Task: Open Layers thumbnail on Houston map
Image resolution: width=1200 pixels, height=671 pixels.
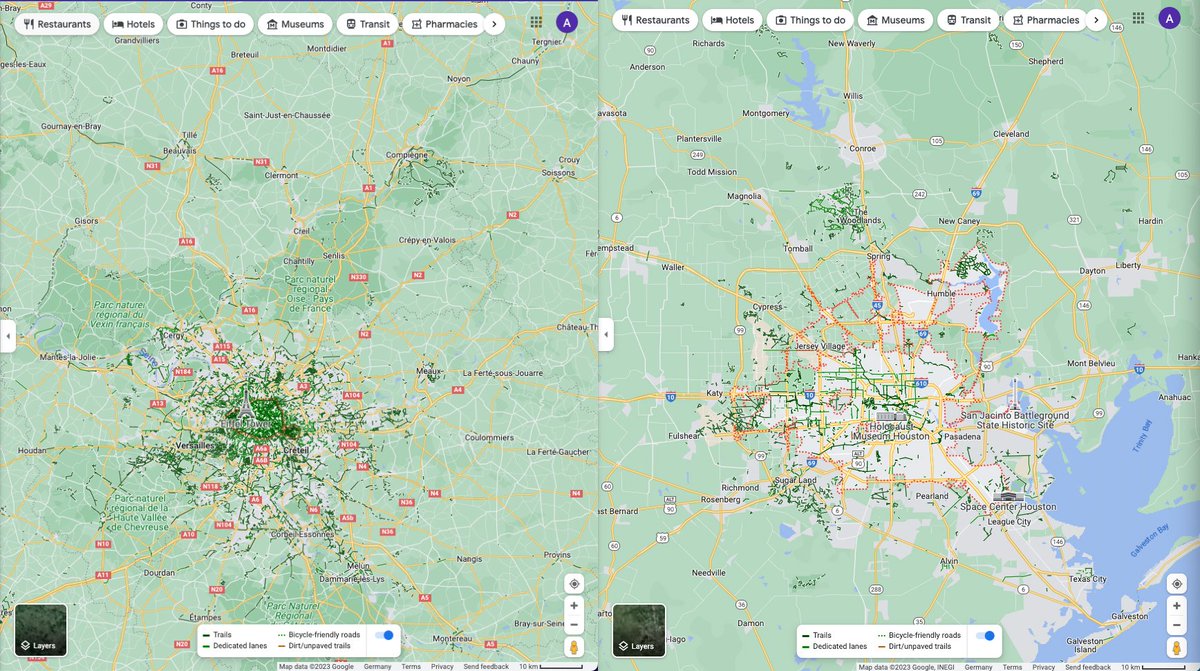Action: point(639,630)
